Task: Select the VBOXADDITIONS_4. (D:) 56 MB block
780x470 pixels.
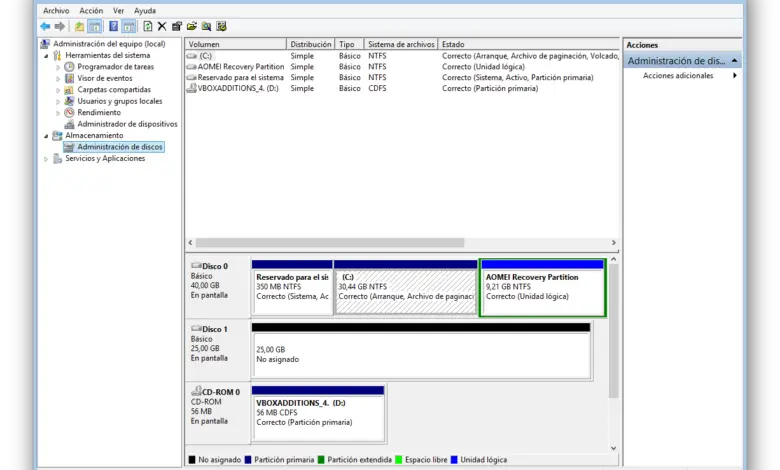Action: click(x=318, y=414)
